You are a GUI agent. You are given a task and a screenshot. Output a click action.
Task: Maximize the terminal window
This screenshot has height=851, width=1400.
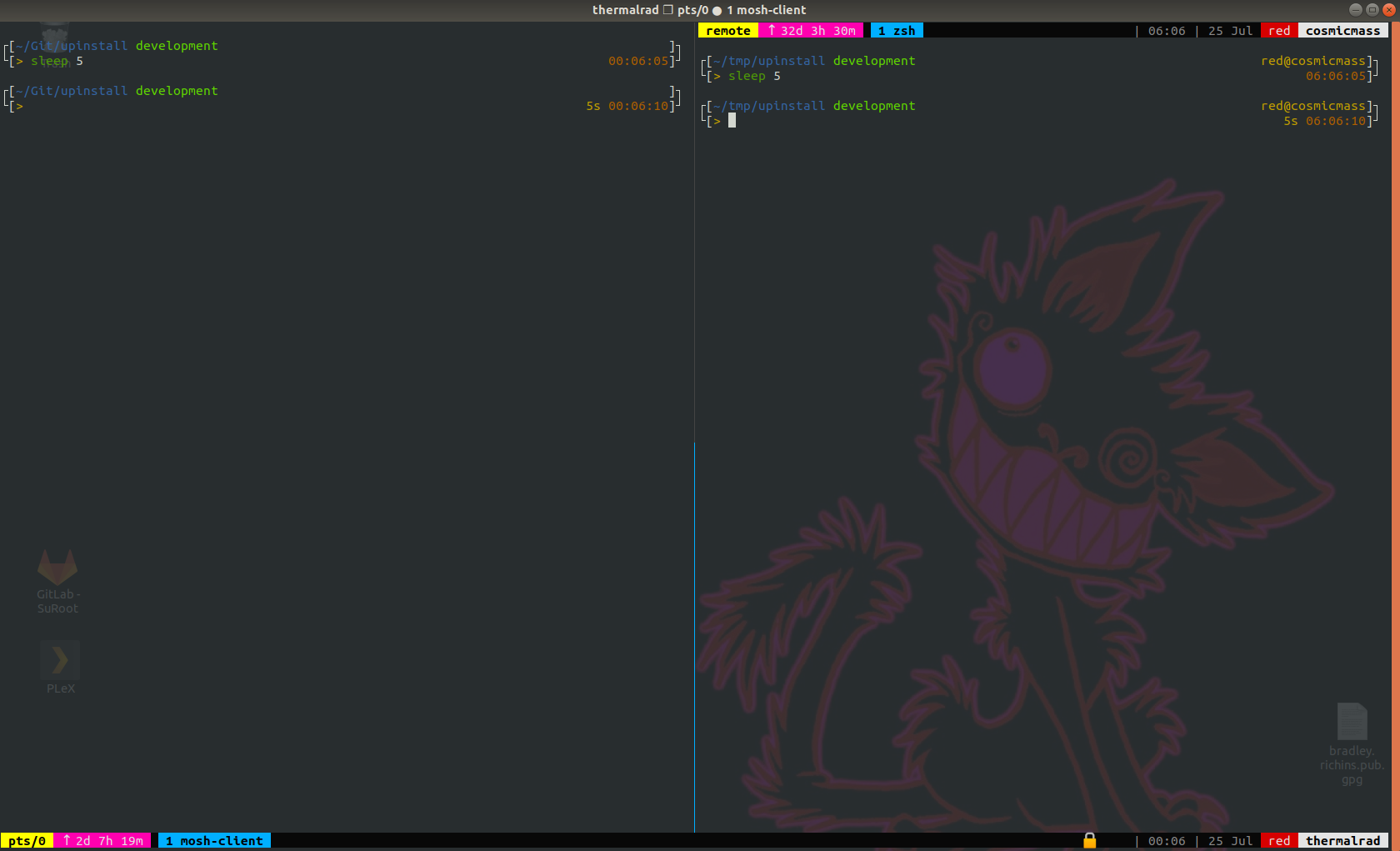[x=1372, y=10]
